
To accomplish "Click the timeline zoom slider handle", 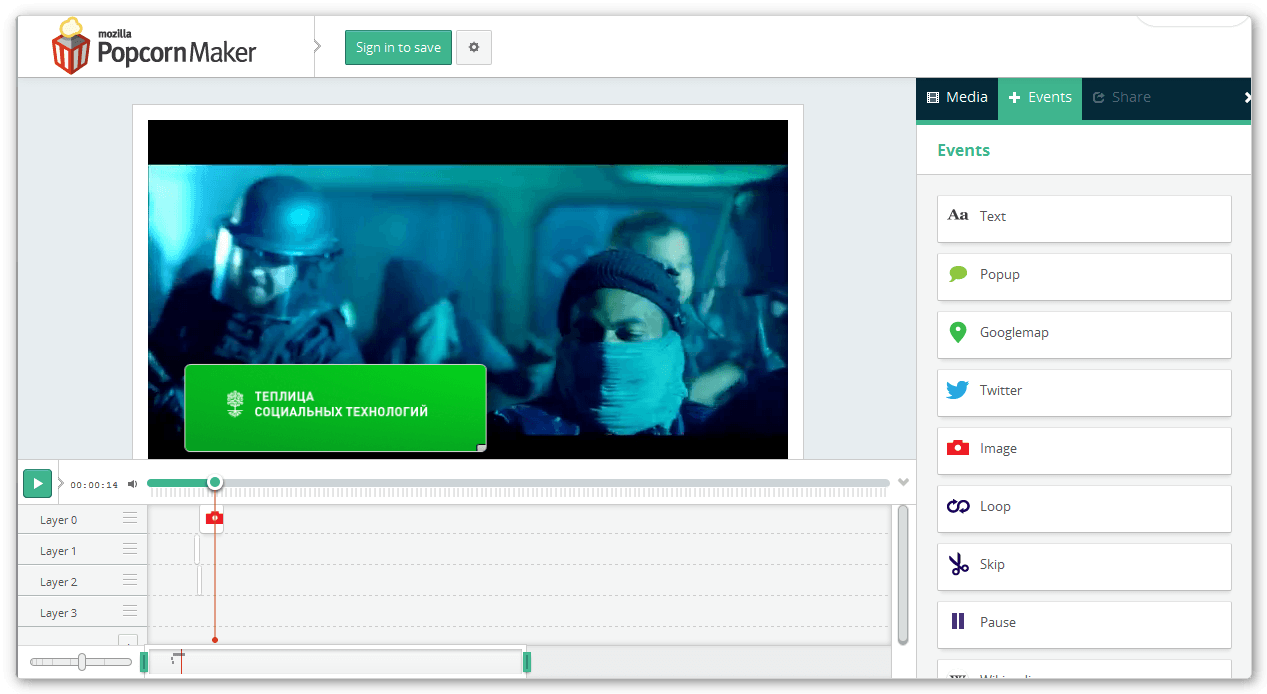I will click(82, 662).
